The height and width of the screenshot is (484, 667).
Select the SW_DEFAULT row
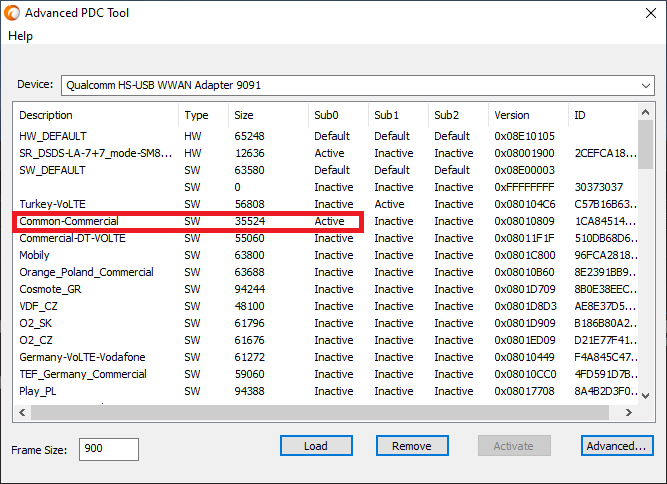coord(325,170)
